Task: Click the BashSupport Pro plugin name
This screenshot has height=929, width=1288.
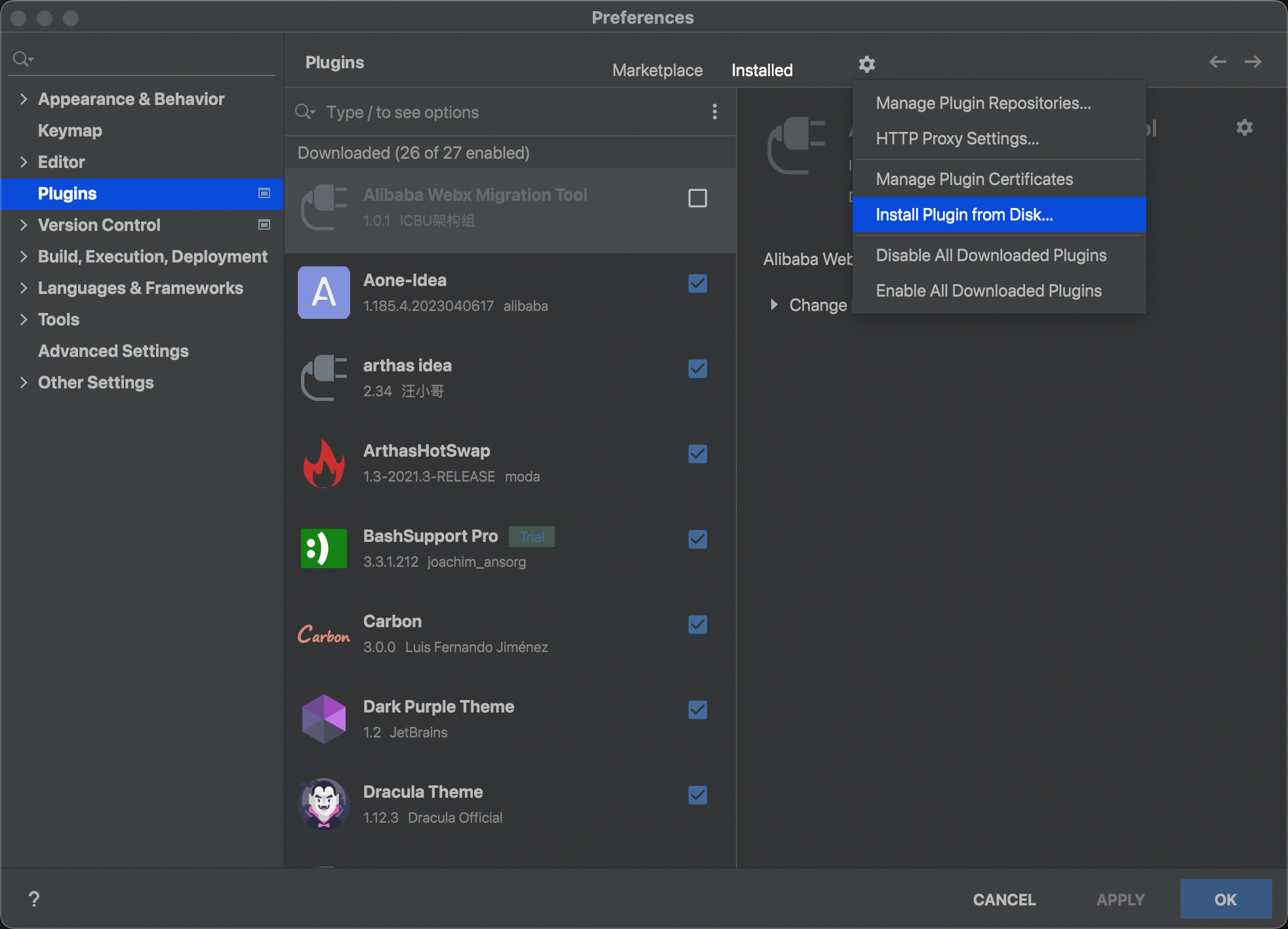Action: coord(431,536)
